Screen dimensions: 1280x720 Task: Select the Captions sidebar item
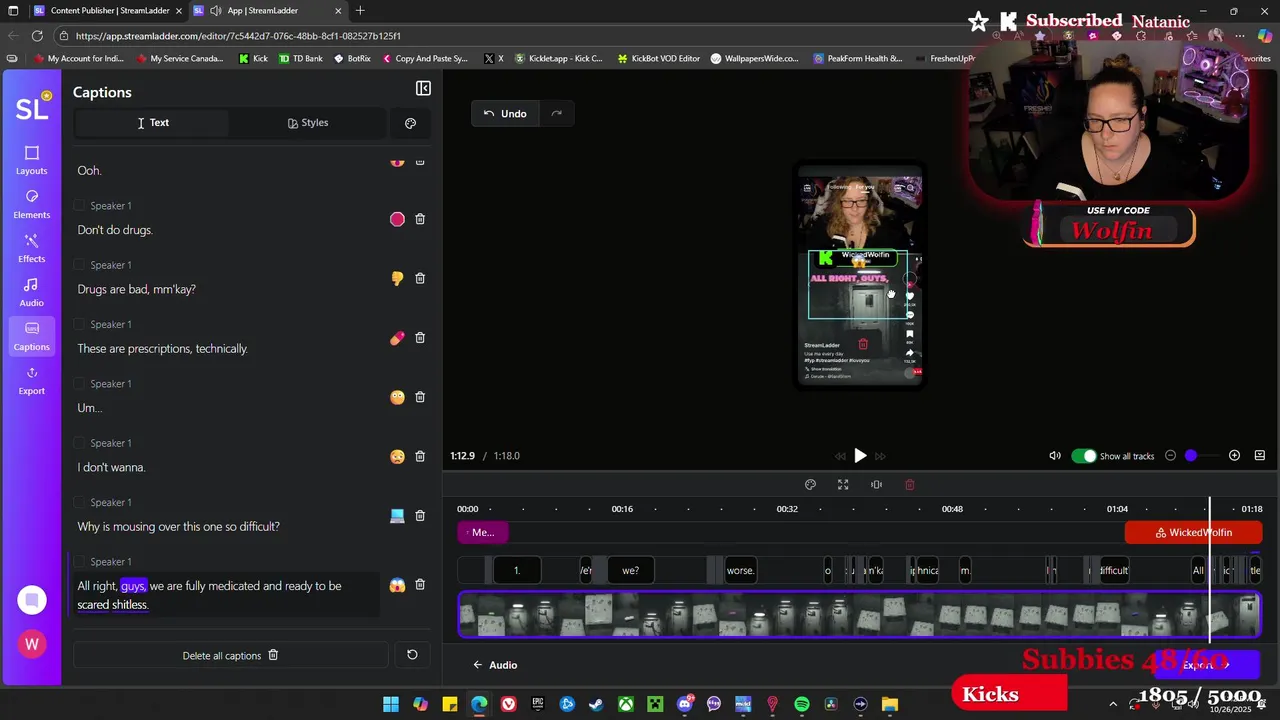[31, 336]
